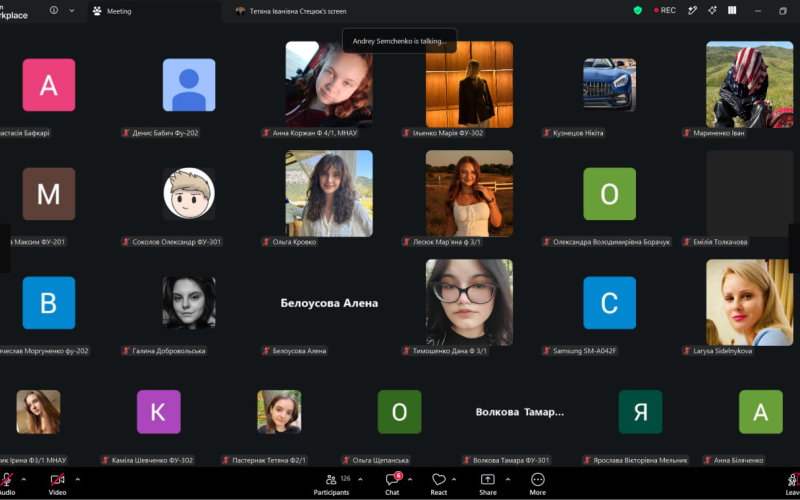Viewport: 800px width, 500px height.
Task: Expand the Share options chevron
Action: [x=508, y=480]
